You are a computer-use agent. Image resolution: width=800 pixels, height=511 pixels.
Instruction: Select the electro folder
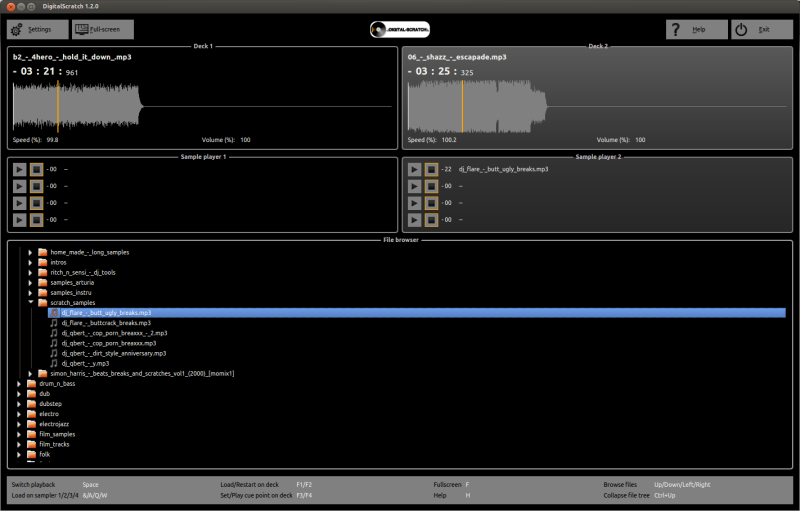tap(49, 414)
